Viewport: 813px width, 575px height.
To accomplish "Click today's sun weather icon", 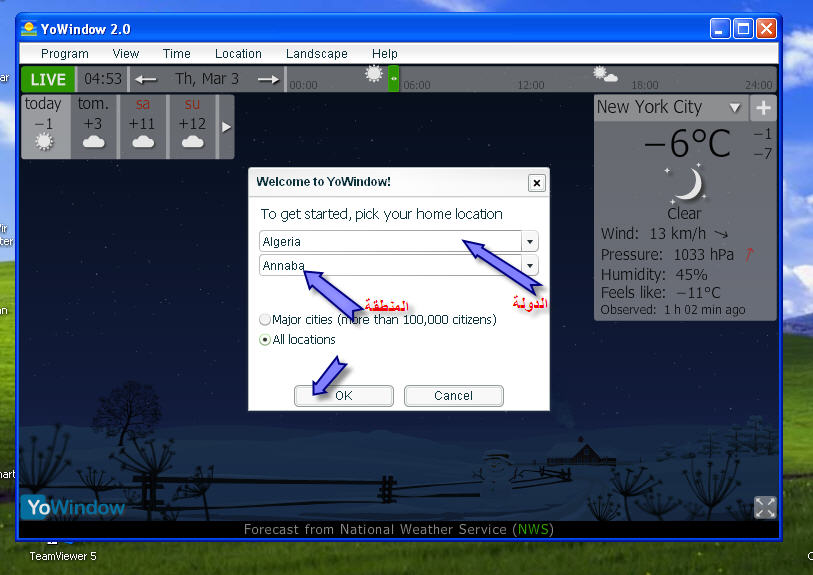I will 44,142.
